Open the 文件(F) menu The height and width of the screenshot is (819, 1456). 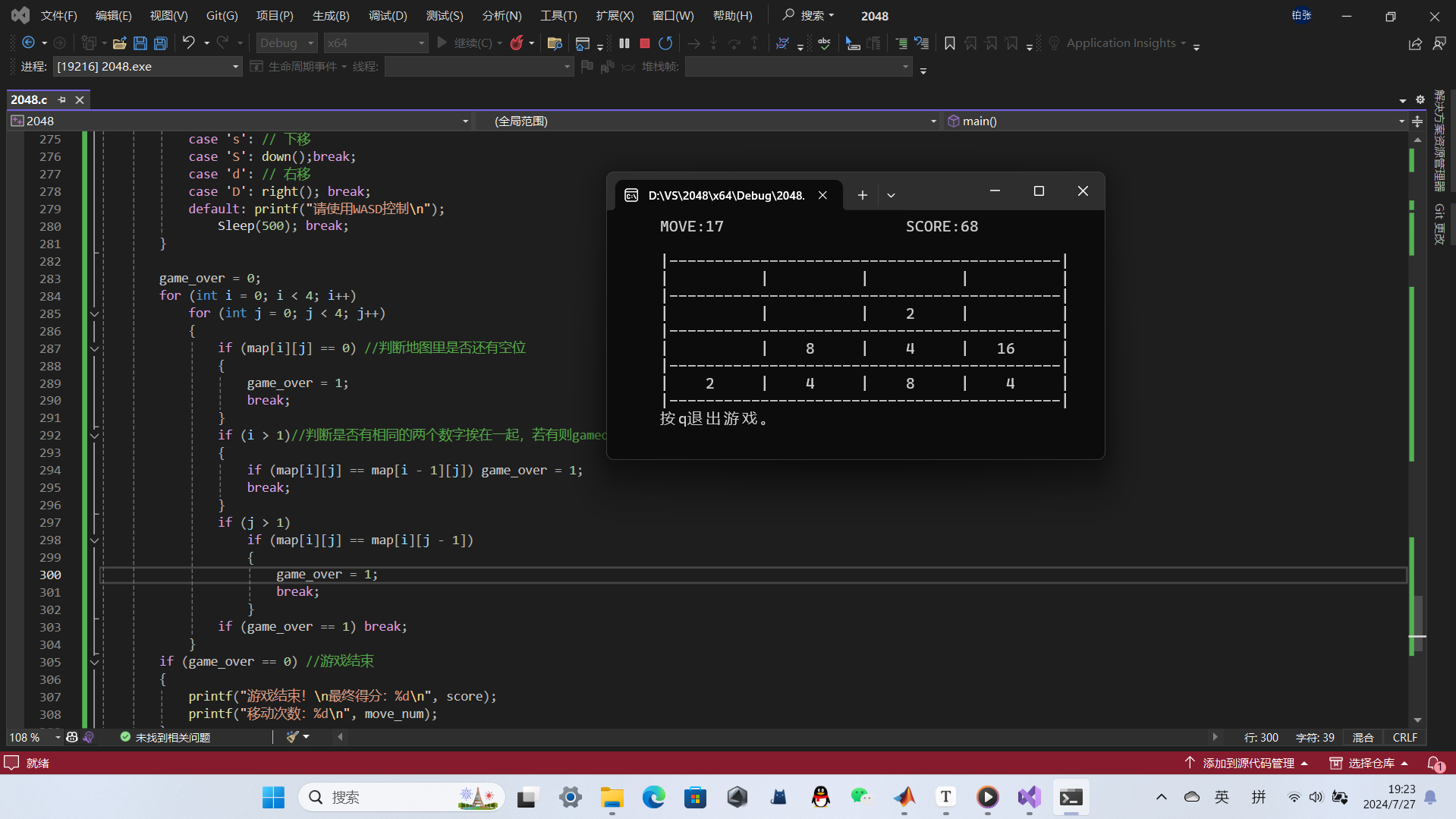(x=58, y=15)
